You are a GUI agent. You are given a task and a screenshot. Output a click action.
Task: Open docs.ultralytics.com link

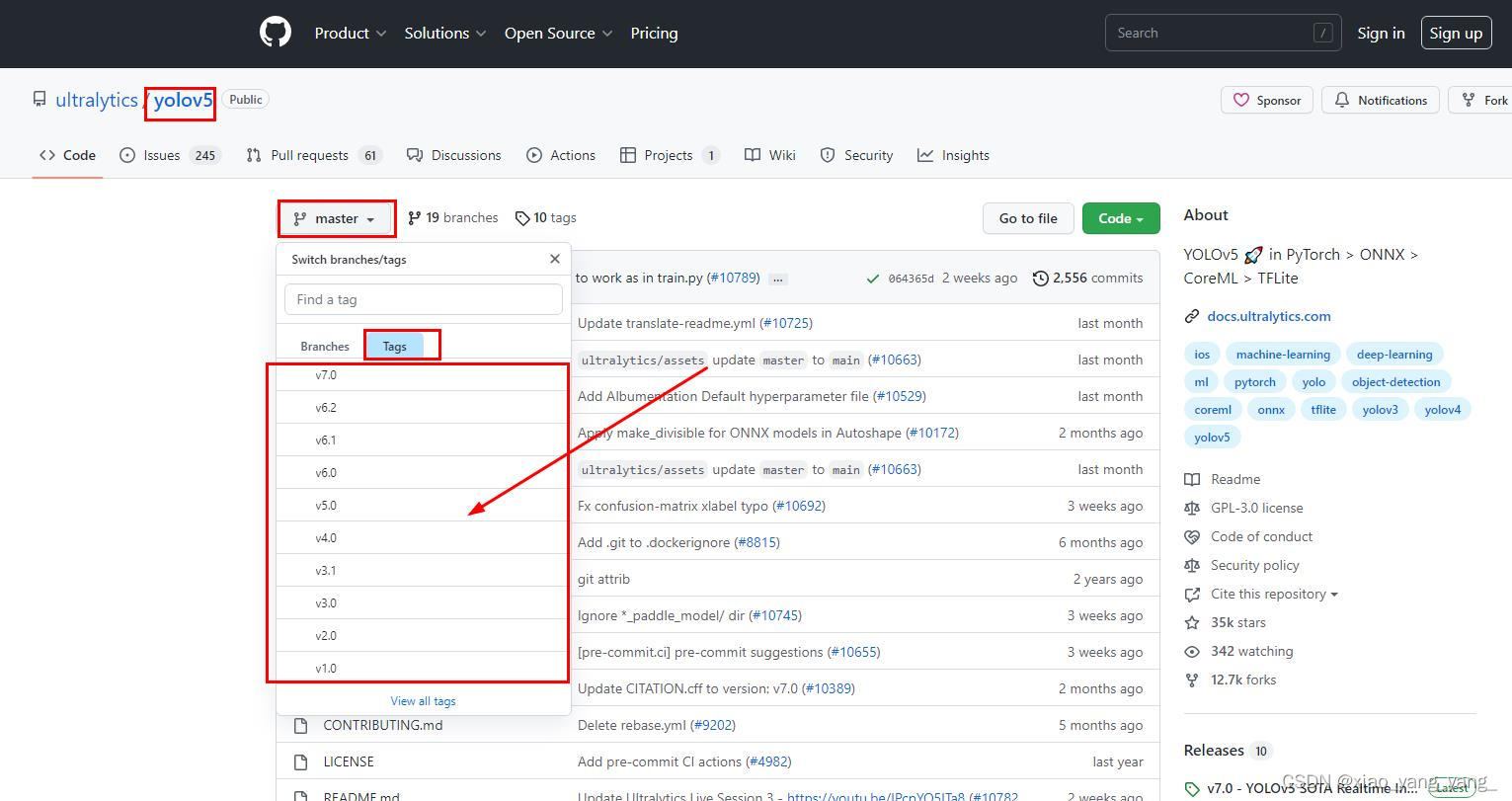pos(1268,316)
